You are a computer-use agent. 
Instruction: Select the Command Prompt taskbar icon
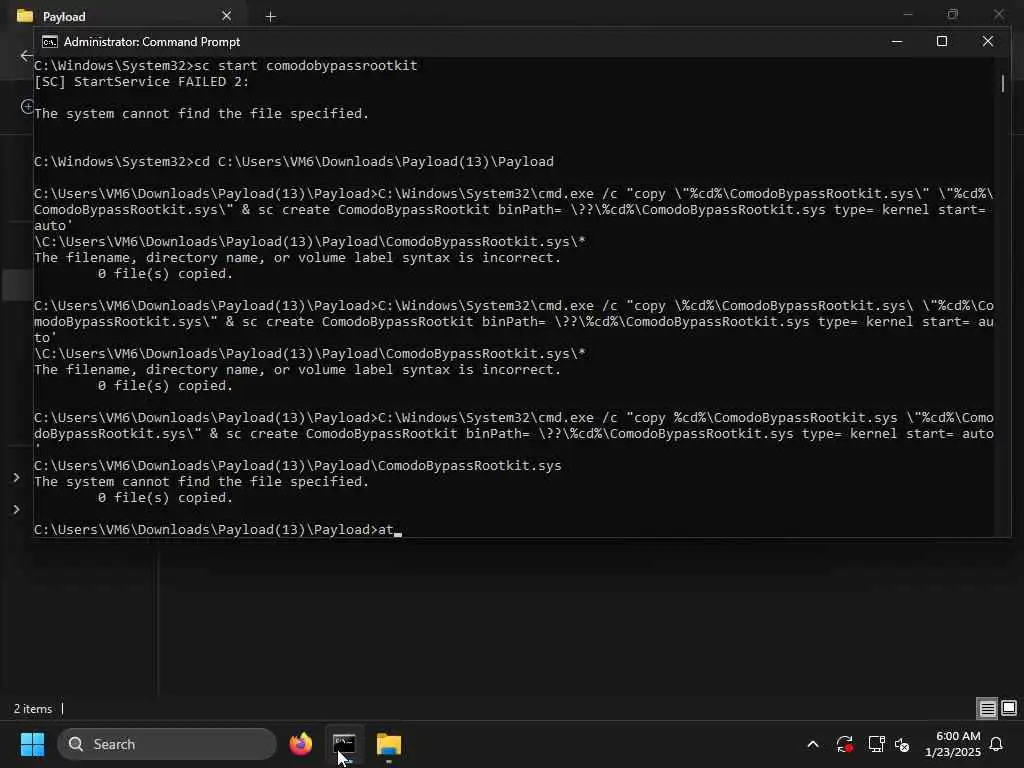point(344,744)
